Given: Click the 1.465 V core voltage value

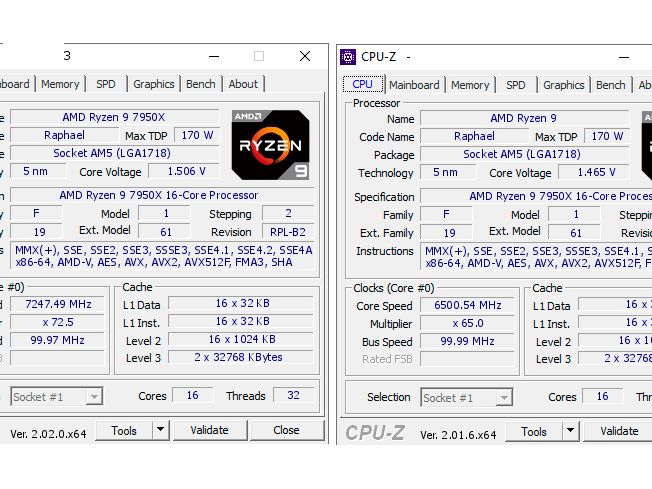Looking at the screenshot, I should tap(594, 172).
